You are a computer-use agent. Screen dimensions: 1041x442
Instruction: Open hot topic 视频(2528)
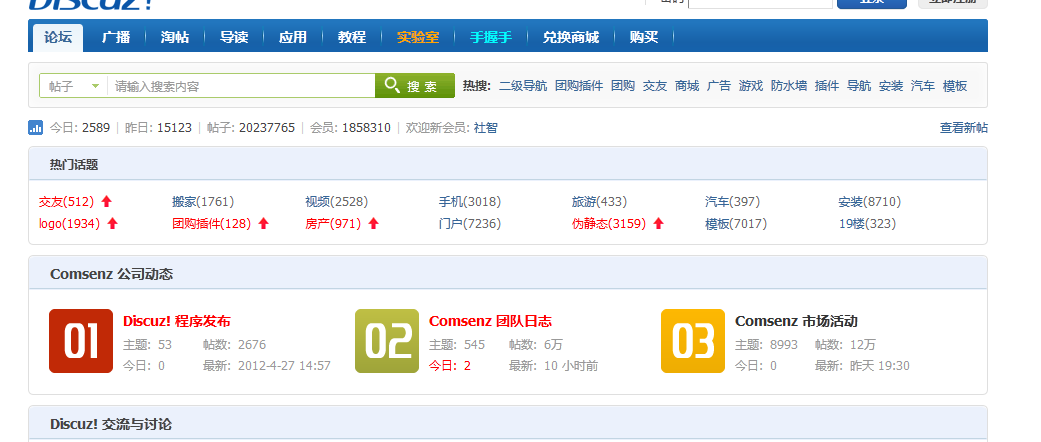337,202
